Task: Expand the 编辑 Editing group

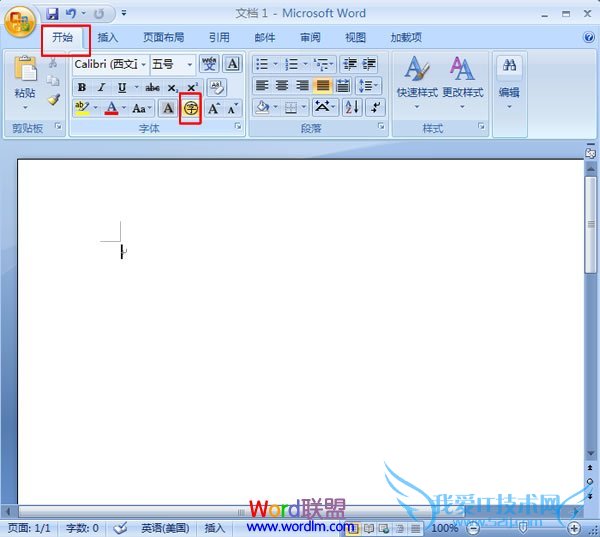Action: tap(509, 82)
